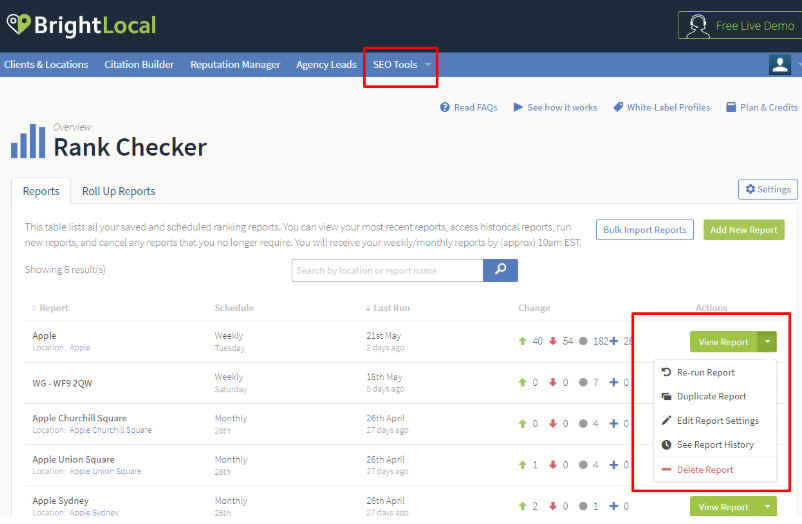Sort the table by Last Run column

(x=388, y=308)
